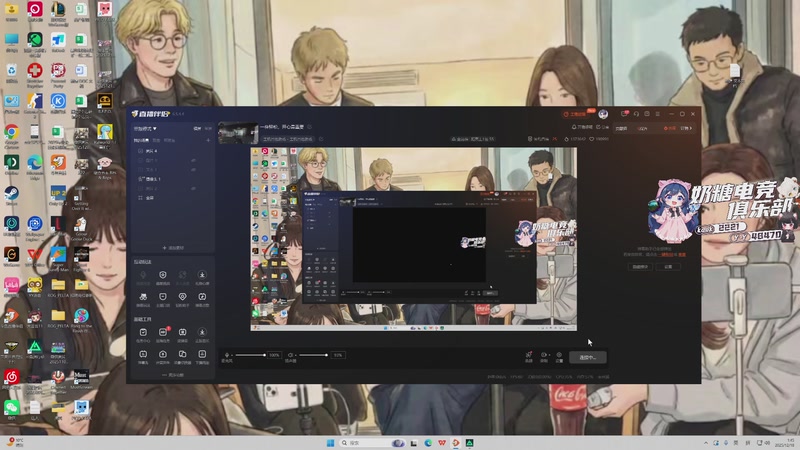Image resolution: width=800 pixels, height=450 pixels.
Task: Open customer service headset icon in the title bar
Action: [x=636, y=114]
